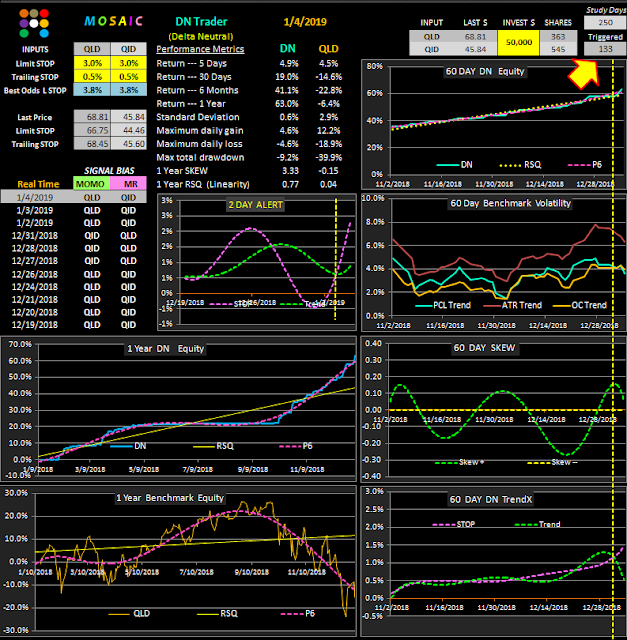The image size is (627, 640).
Task: Select the QLD Limit STOP 3.0% cell
Action: (x=92, y=63)
